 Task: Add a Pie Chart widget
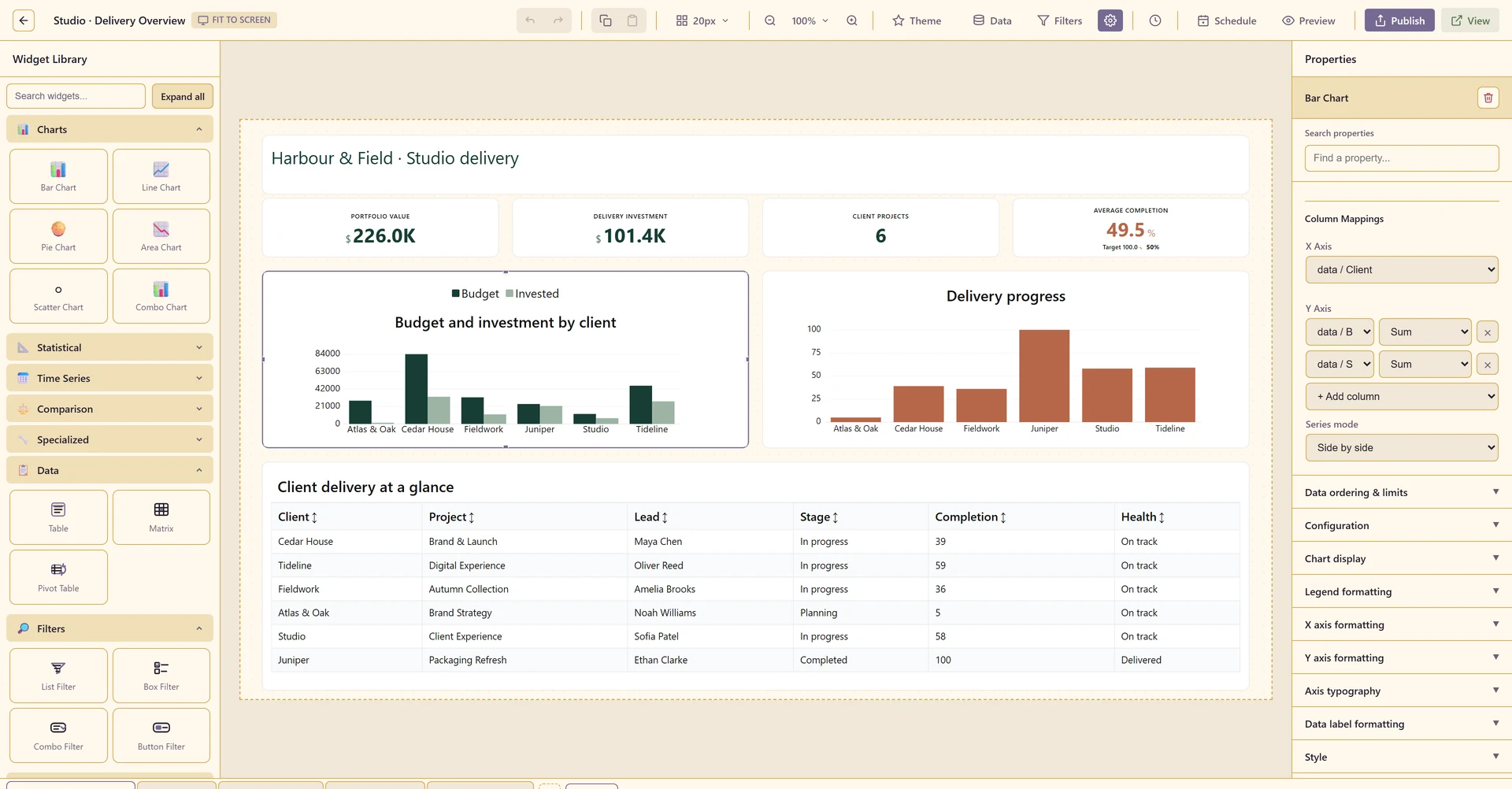pos(58,236)
